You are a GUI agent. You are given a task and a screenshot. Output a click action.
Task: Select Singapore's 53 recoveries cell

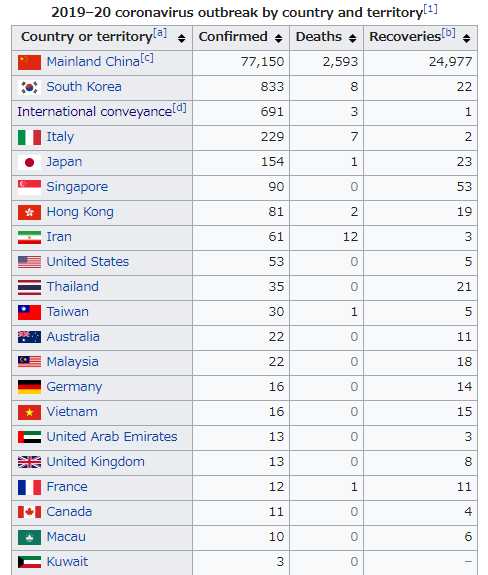click(420, 187)
